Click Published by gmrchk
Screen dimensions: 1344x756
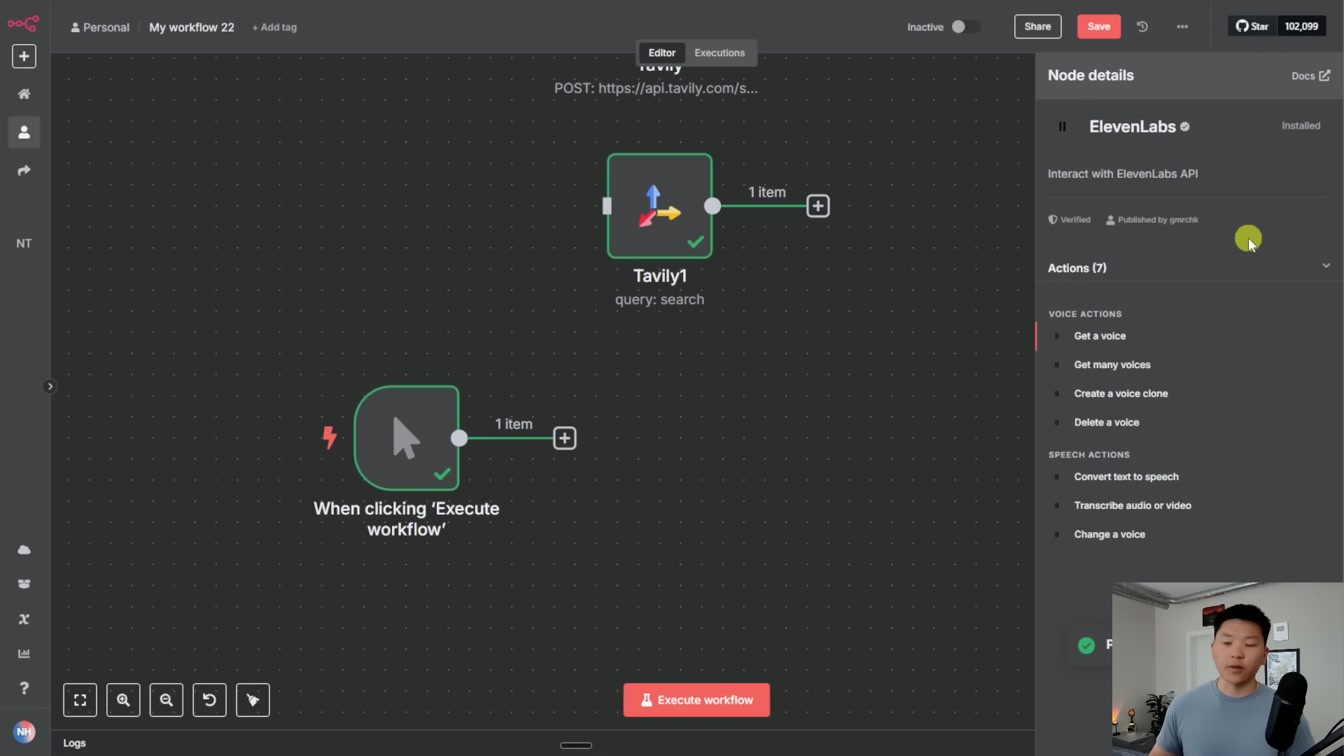[1152, 220]
